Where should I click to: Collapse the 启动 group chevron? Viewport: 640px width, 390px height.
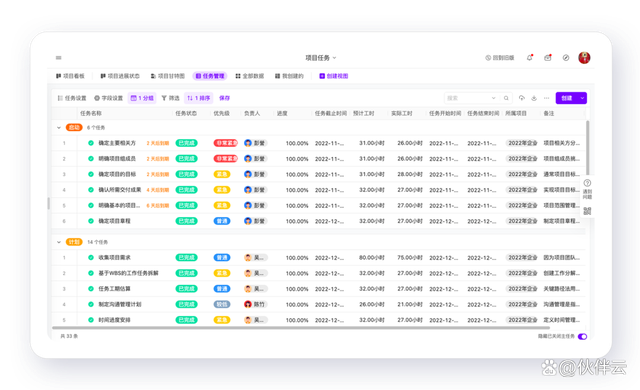coord(59,128)
